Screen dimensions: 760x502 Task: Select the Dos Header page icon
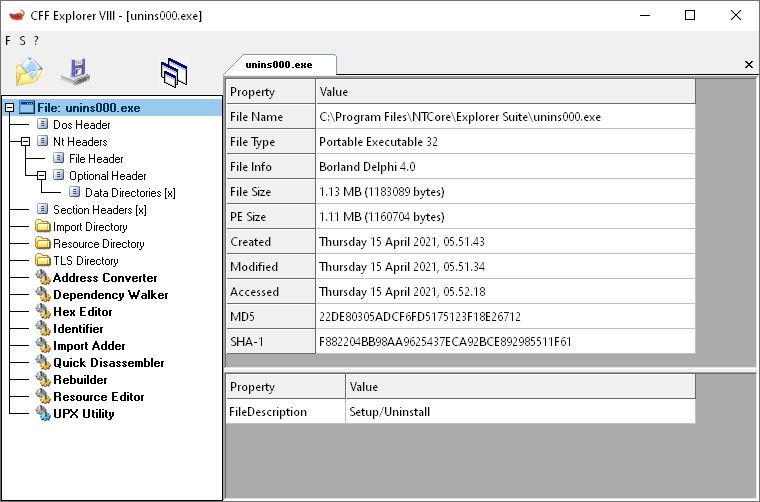(x=43, y=124)
